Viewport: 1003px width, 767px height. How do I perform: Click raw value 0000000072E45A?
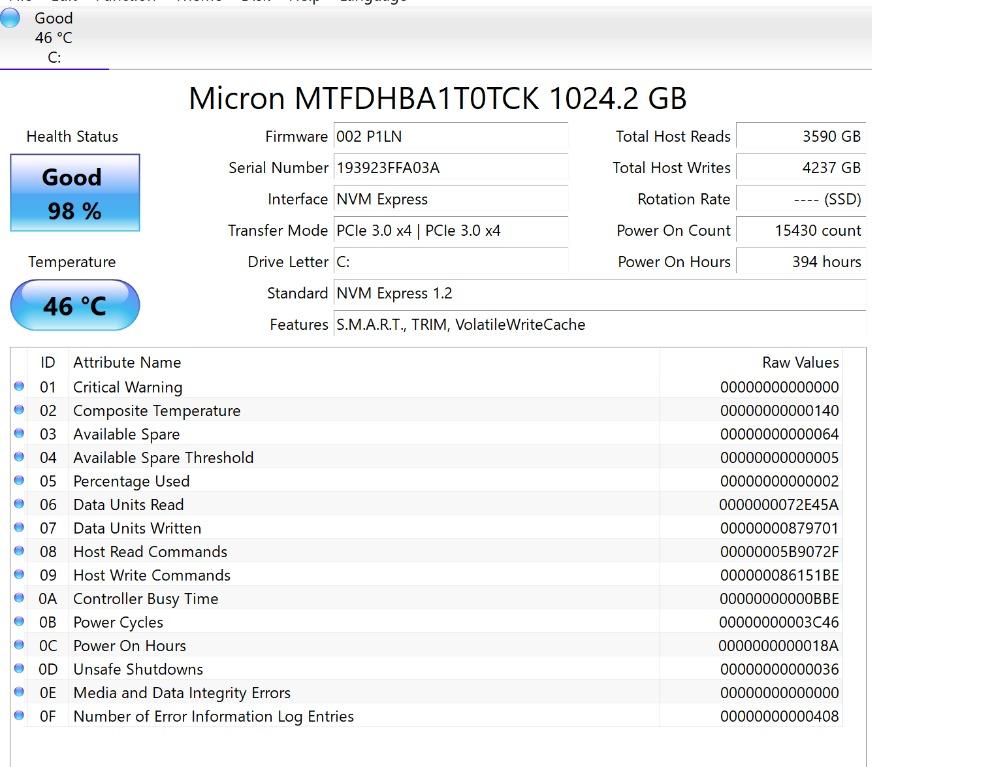pyautogui.click(x=778, y=505)
